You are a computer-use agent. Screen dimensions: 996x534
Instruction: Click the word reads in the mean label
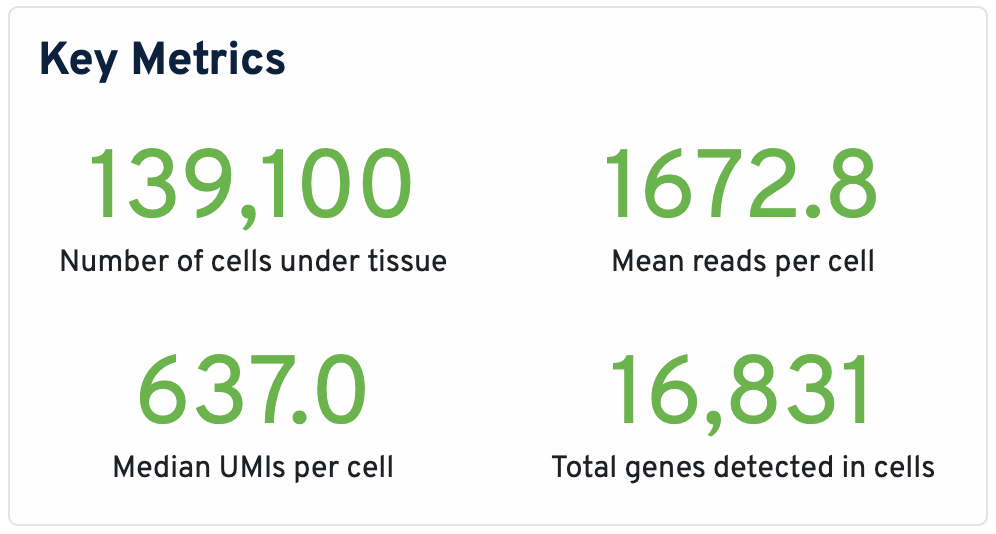coord(725,262)
